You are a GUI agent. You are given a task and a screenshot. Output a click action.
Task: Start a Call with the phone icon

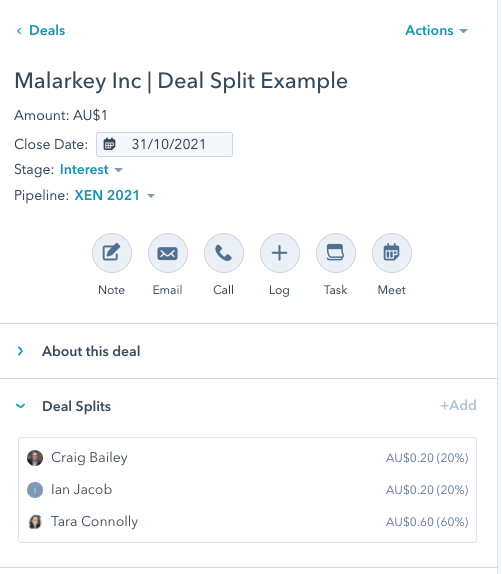tap(224, 253)
